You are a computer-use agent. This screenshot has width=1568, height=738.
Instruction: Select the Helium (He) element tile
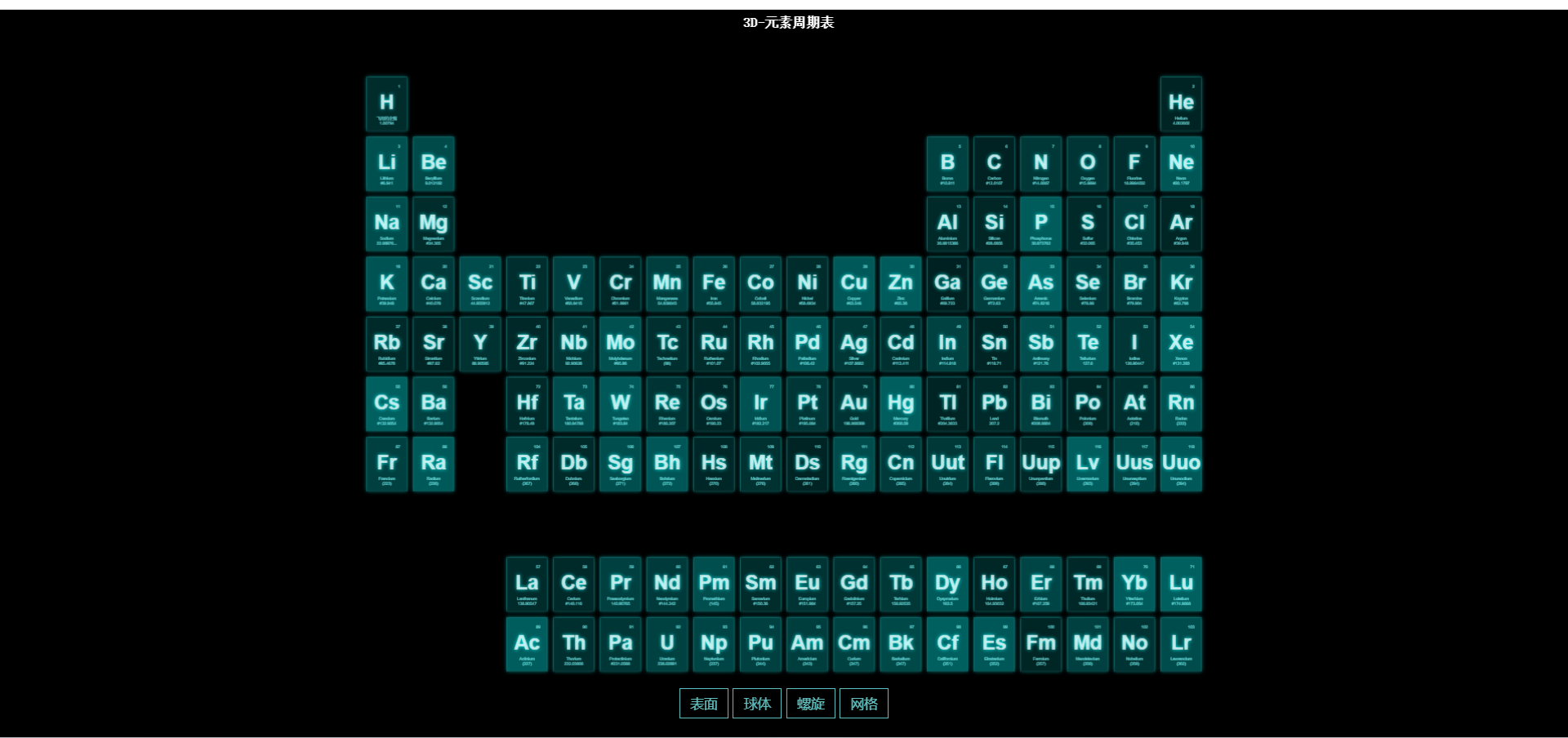coord(1181,104)
